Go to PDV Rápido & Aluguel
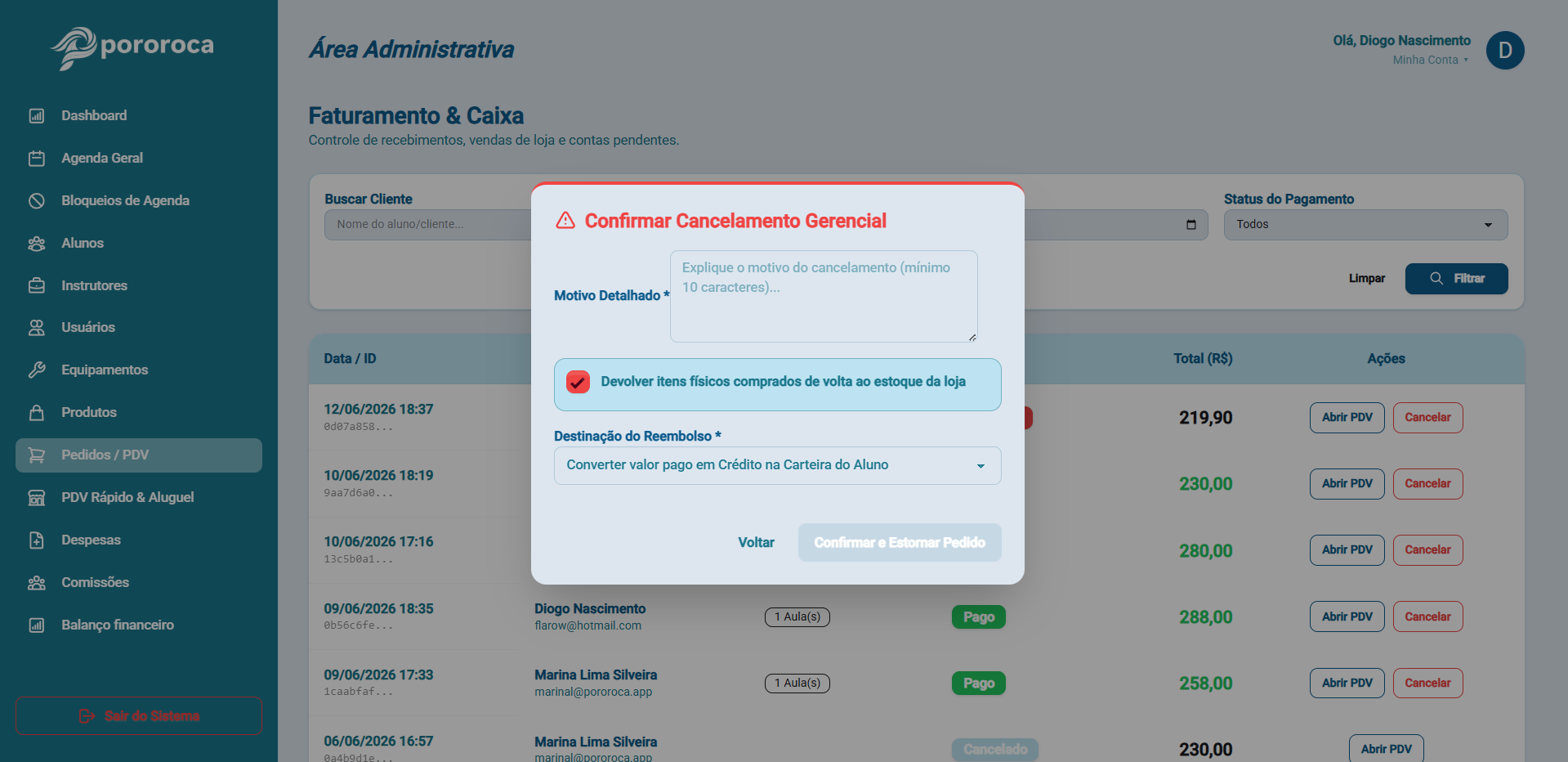The image size is (1568, 762). pyautogui.click(x=139, y=498)
